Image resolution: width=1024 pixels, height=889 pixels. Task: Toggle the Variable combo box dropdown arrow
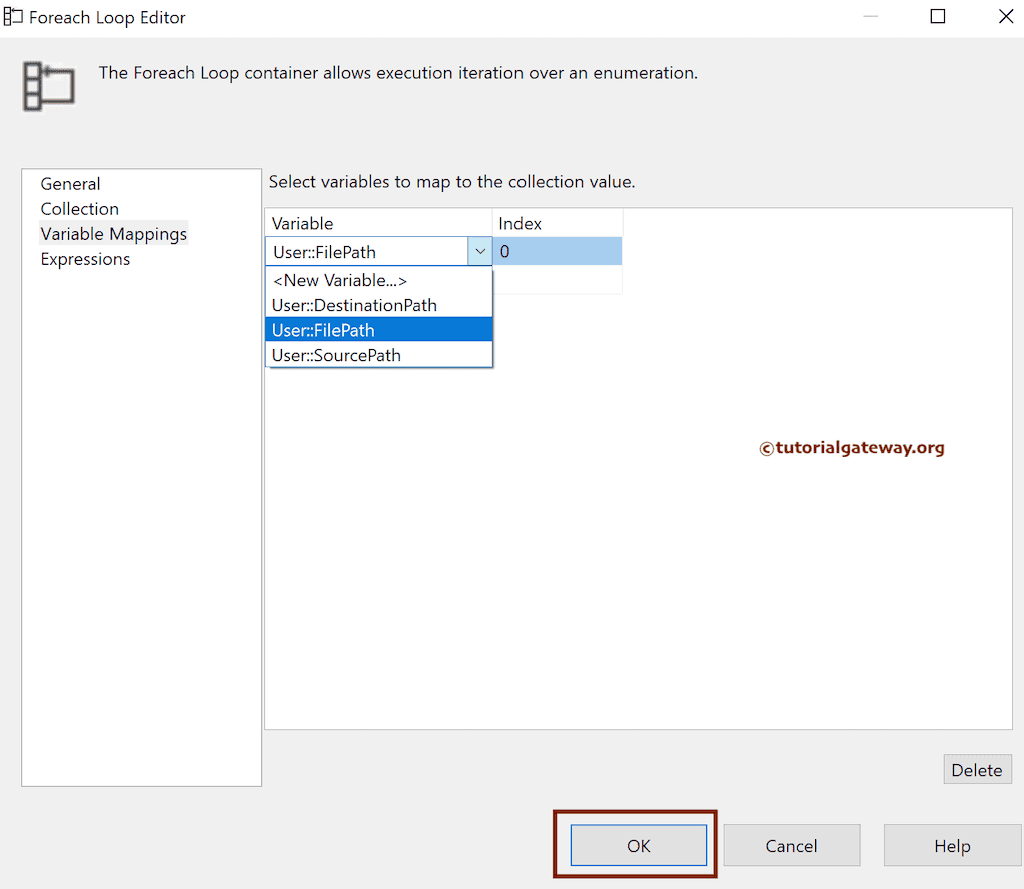tap(479, 251)
